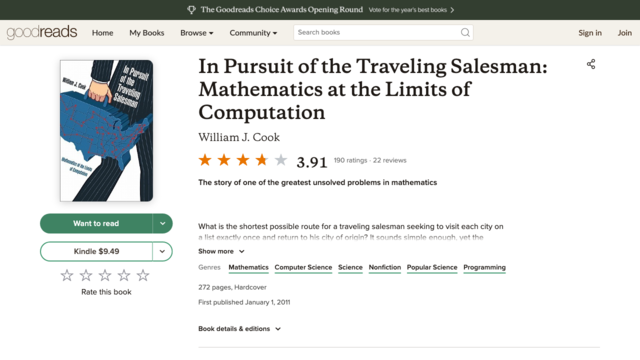Click the search magnifier icon
Image resolution: width=640 pixels, height=360 pixels.
[465, 33]
